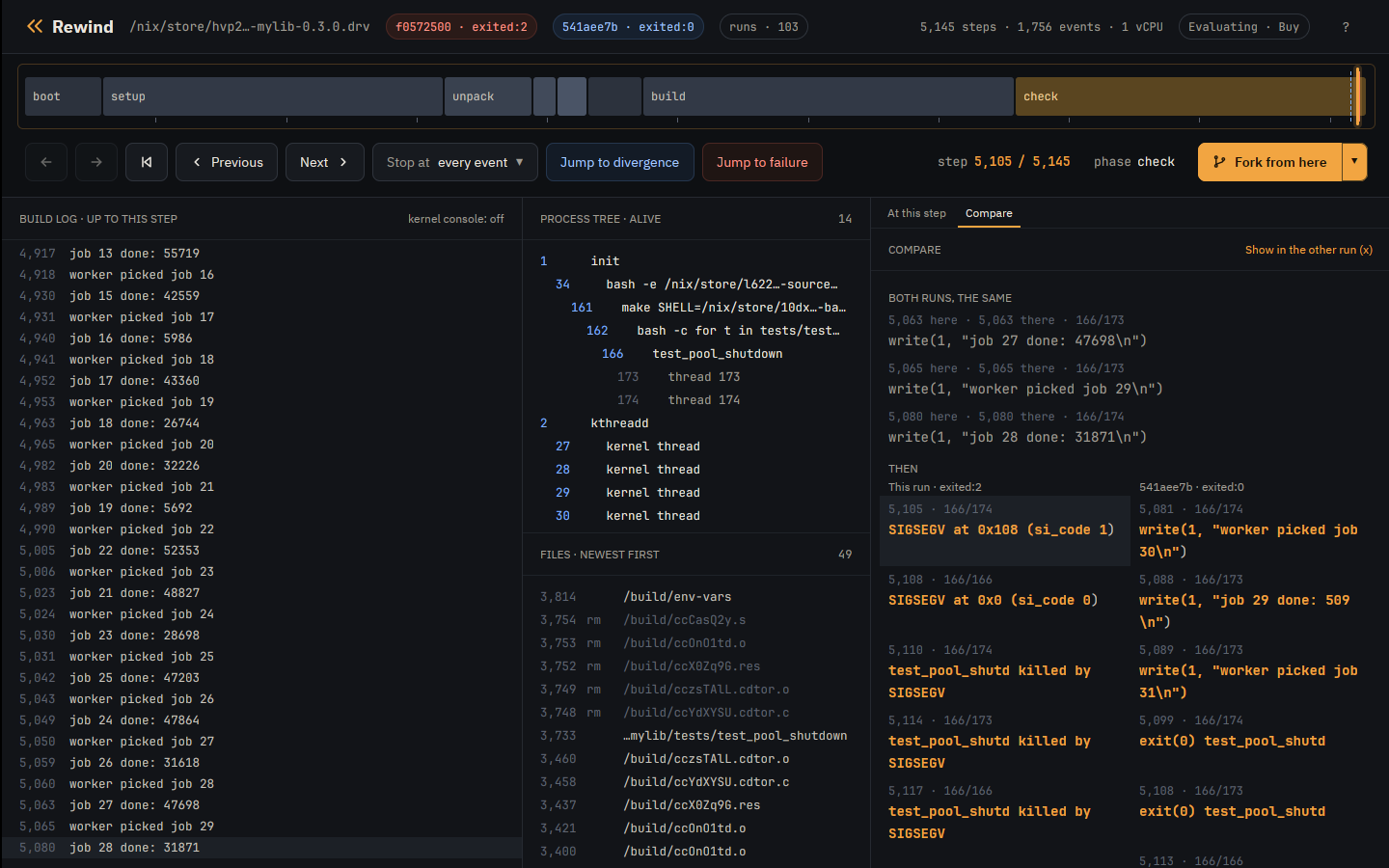The width and height of the screenshot is (1389, 868).
Task: Toggle kernel console off setting
Action: [455, 219]
